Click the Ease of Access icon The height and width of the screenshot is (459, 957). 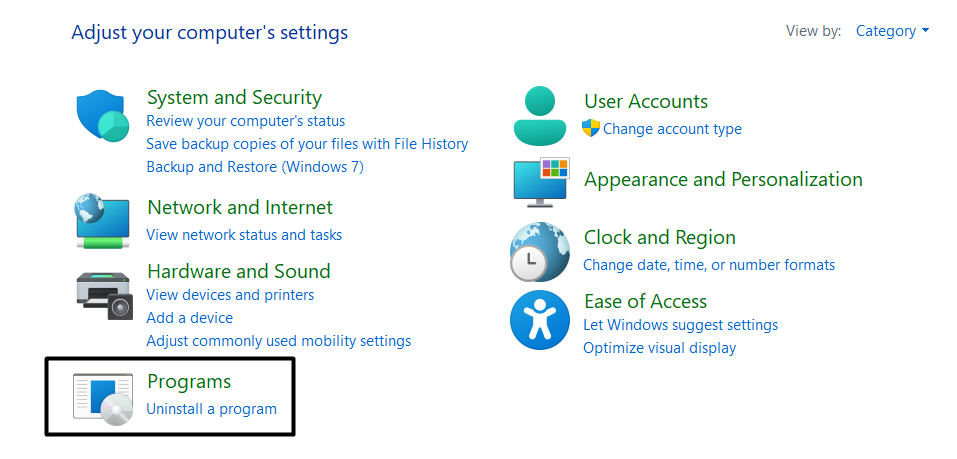click(540, 320)
